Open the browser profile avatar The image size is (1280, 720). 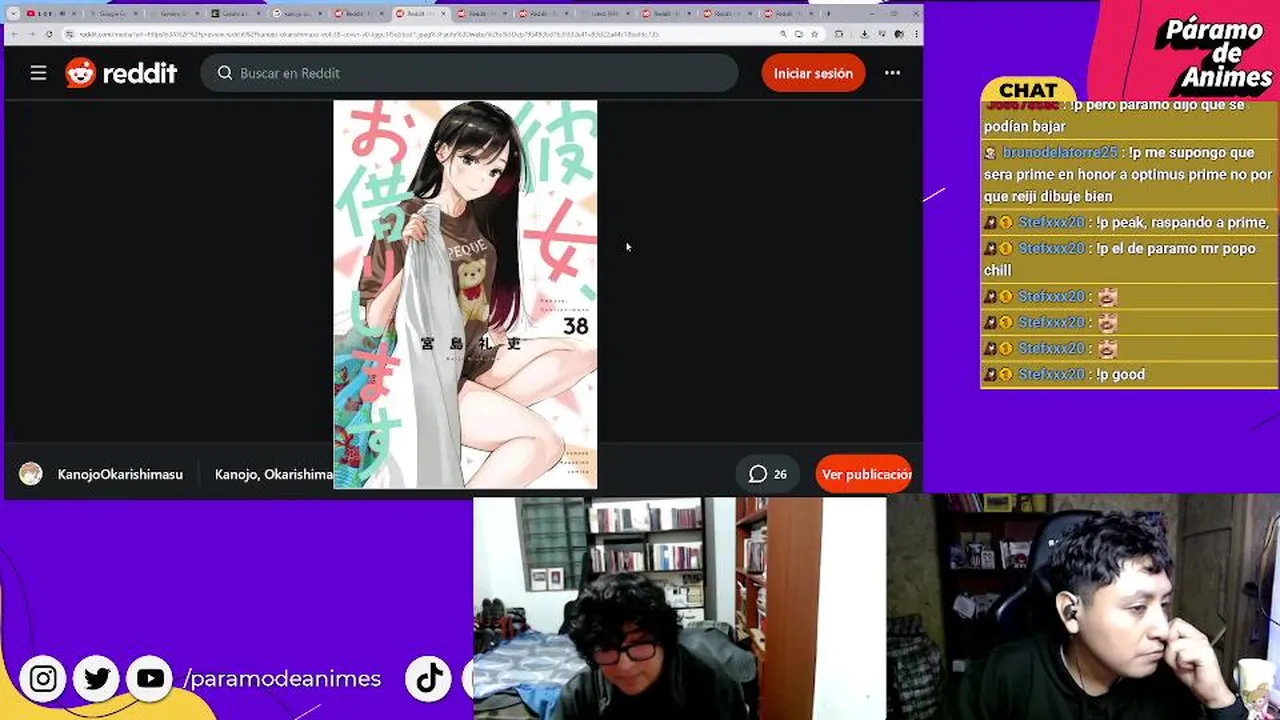898,34
